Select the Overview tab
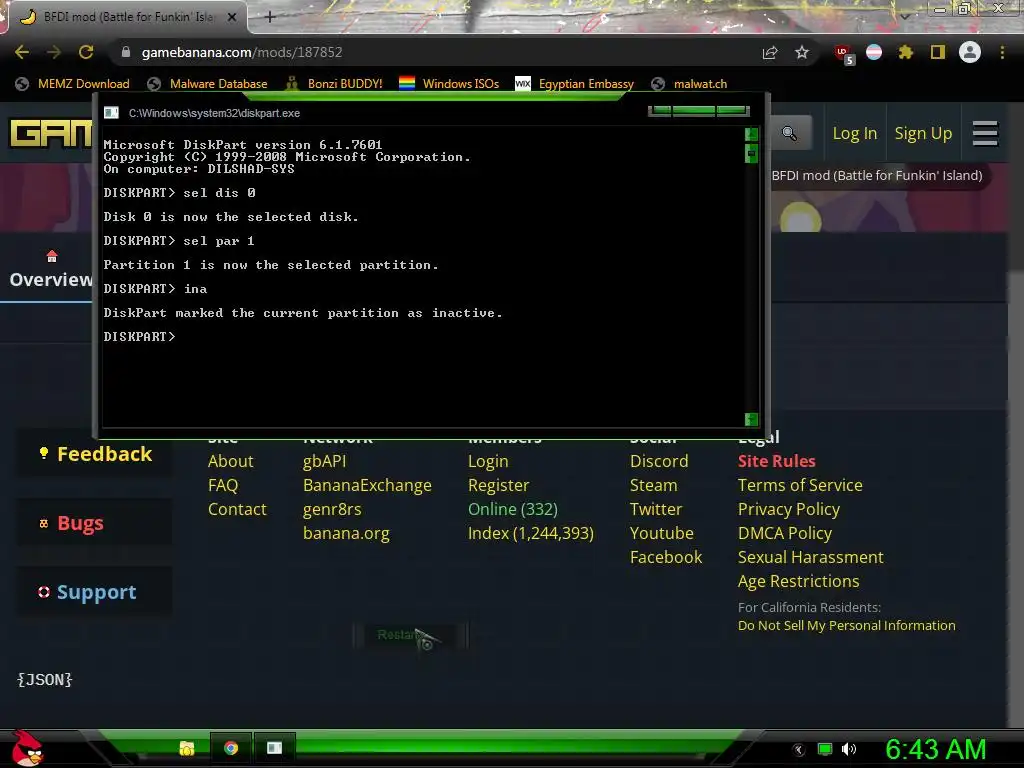The height and width of the screenshot is (768, 1024). [x=51, y=269]
